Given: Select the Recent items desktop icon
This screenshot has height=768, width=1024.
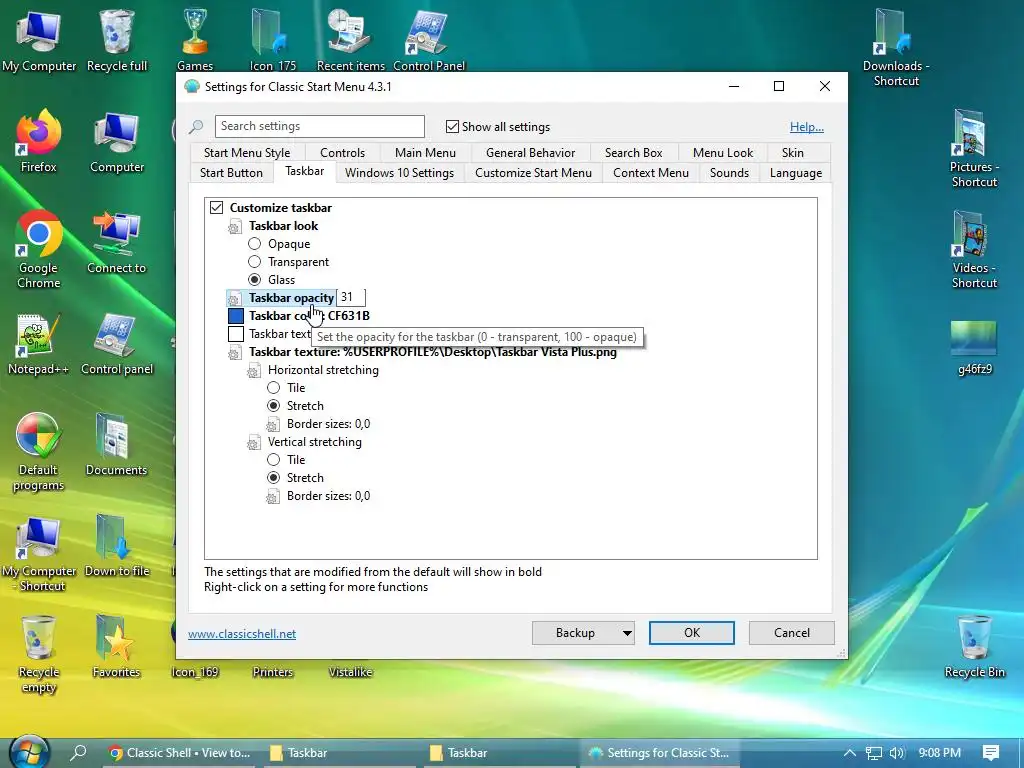Looking at the screenshot, I should (351, 40).
